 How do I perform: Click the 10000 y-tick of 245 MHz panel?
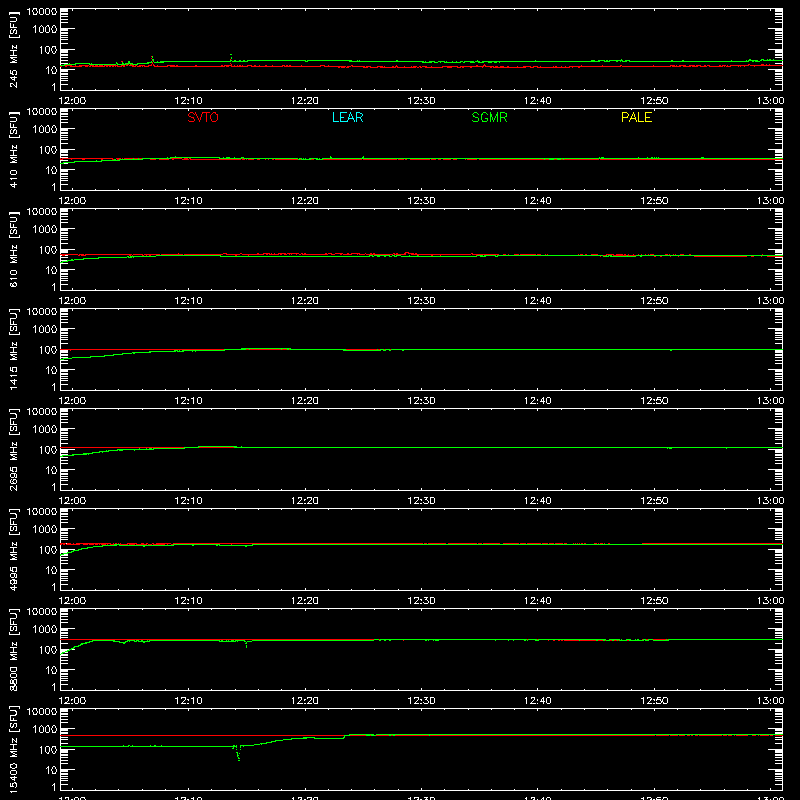pyautogui.click(x=42, y=12)
